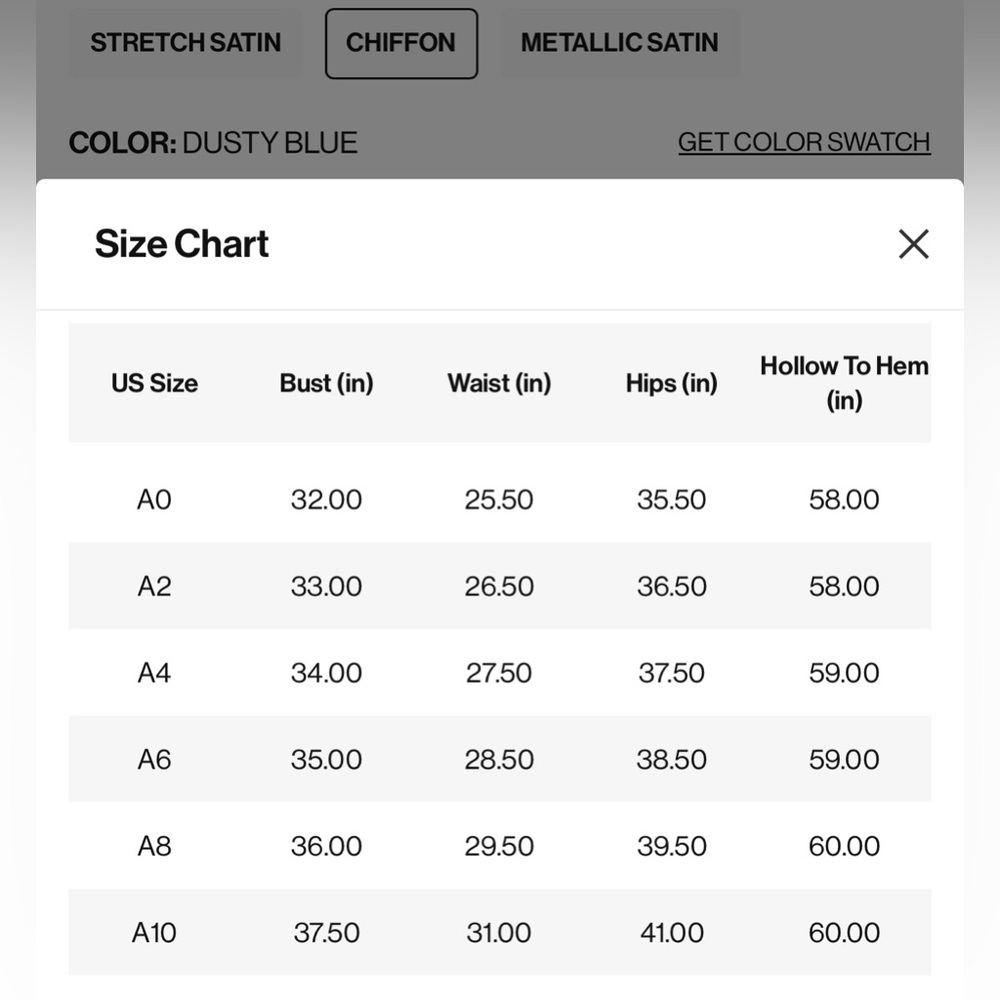The height and width of the screenshot is (1000, 1000).
Task: Choose the Metallic Satin fabric option
Action: [620, 43]
